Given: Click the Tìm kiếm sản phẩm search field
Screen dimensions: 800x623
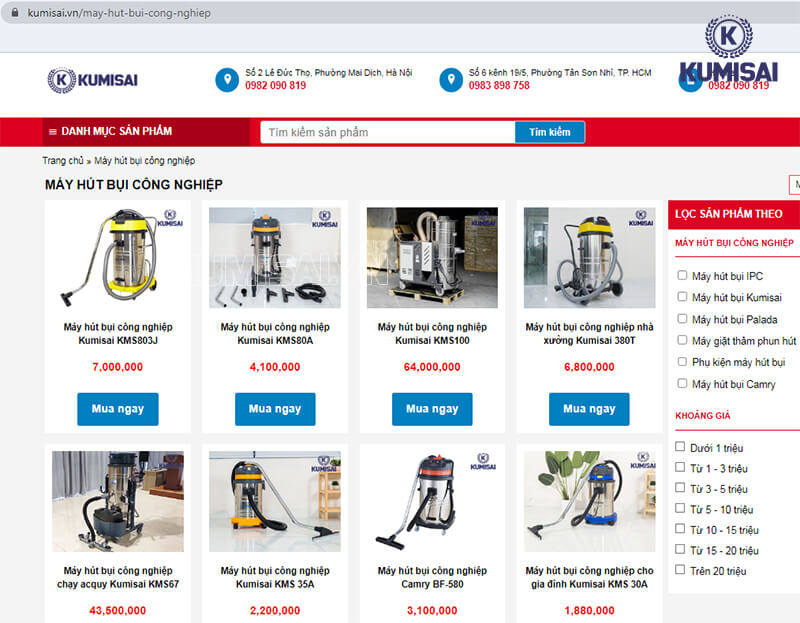Looking at the screenshot, I should coord(388,132).
